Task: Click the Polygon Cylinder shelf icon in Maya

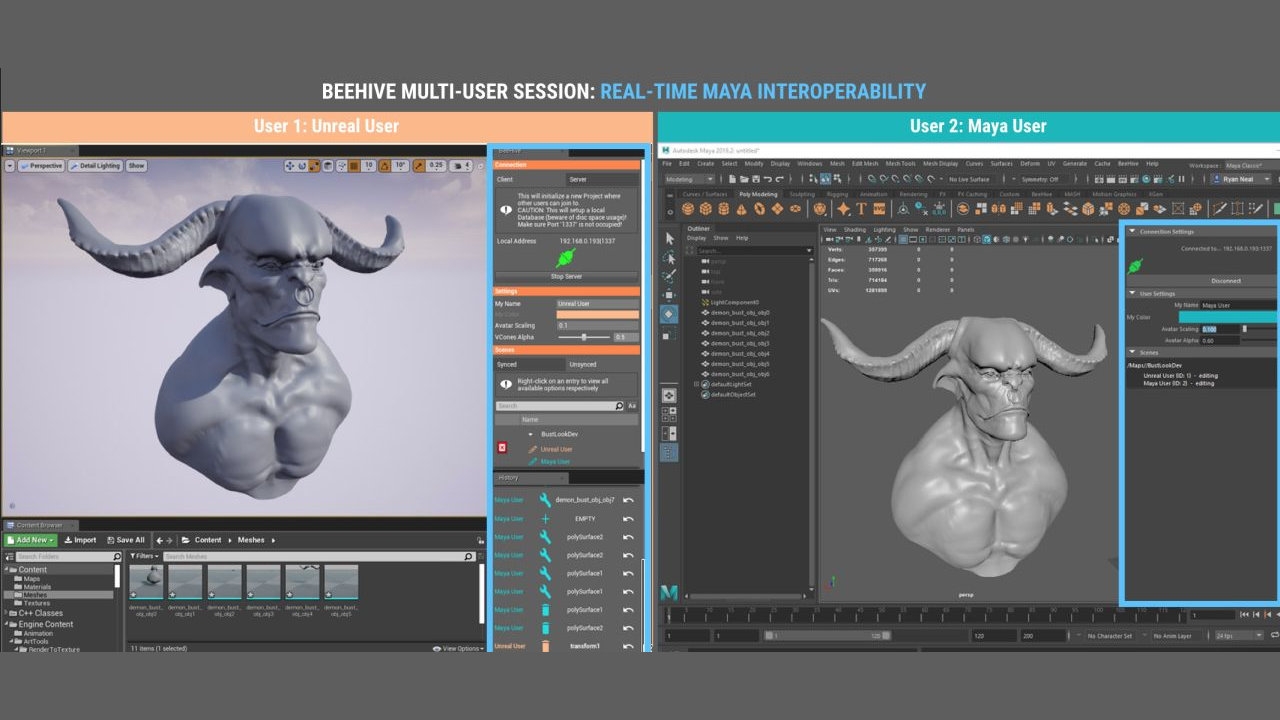Action: point(723,209)
